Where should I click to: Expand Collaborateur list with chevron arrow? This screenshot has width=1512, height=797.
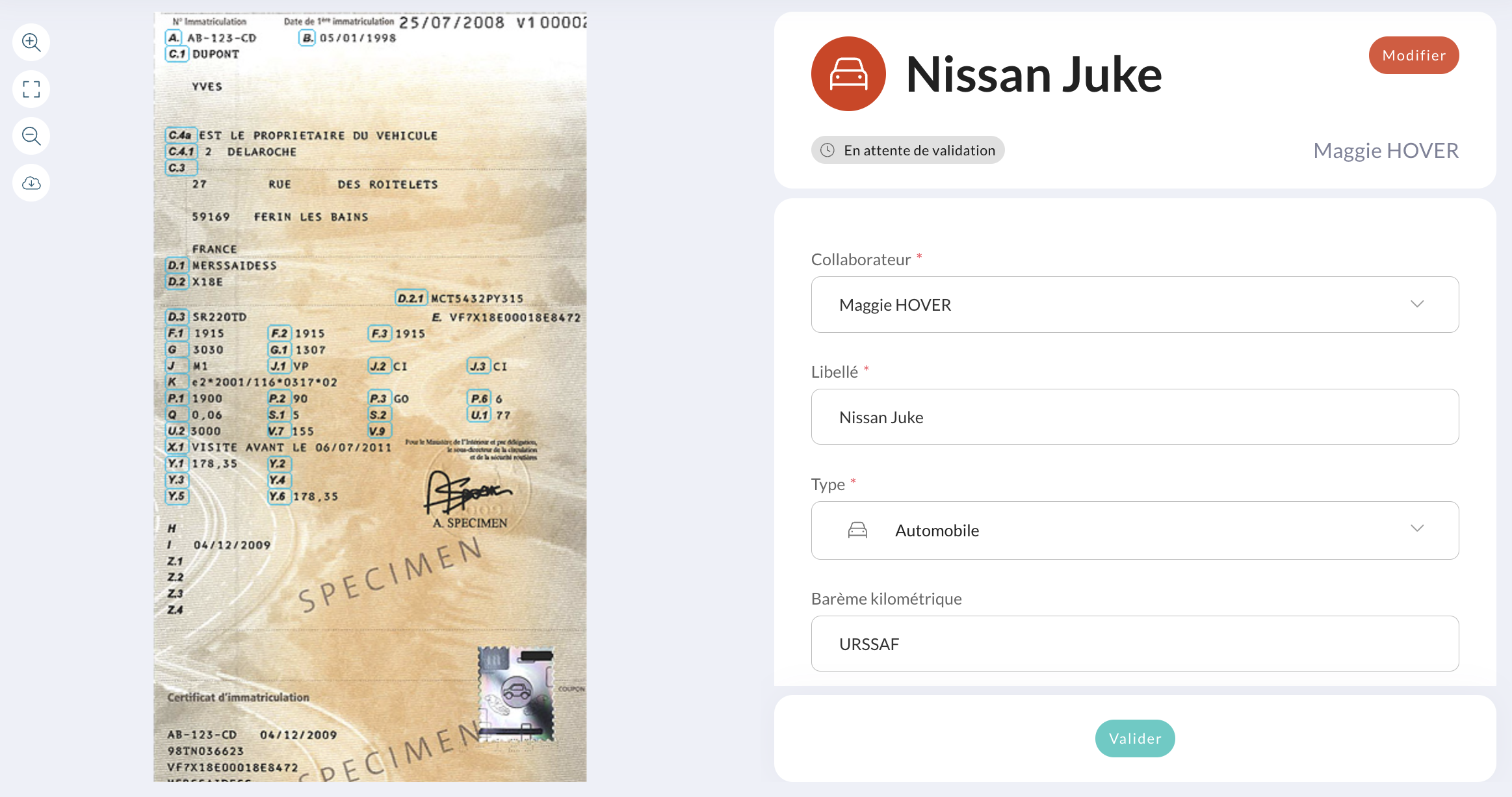1417,304
